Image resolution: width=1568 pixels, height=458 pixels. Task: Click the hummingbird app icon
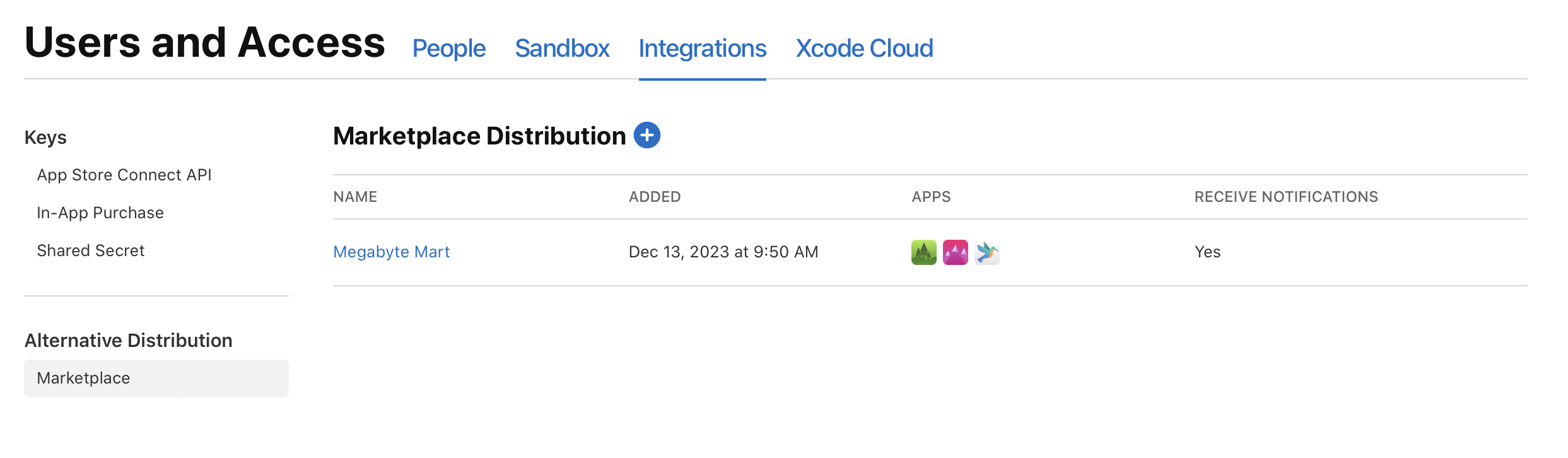coord(986,252)
